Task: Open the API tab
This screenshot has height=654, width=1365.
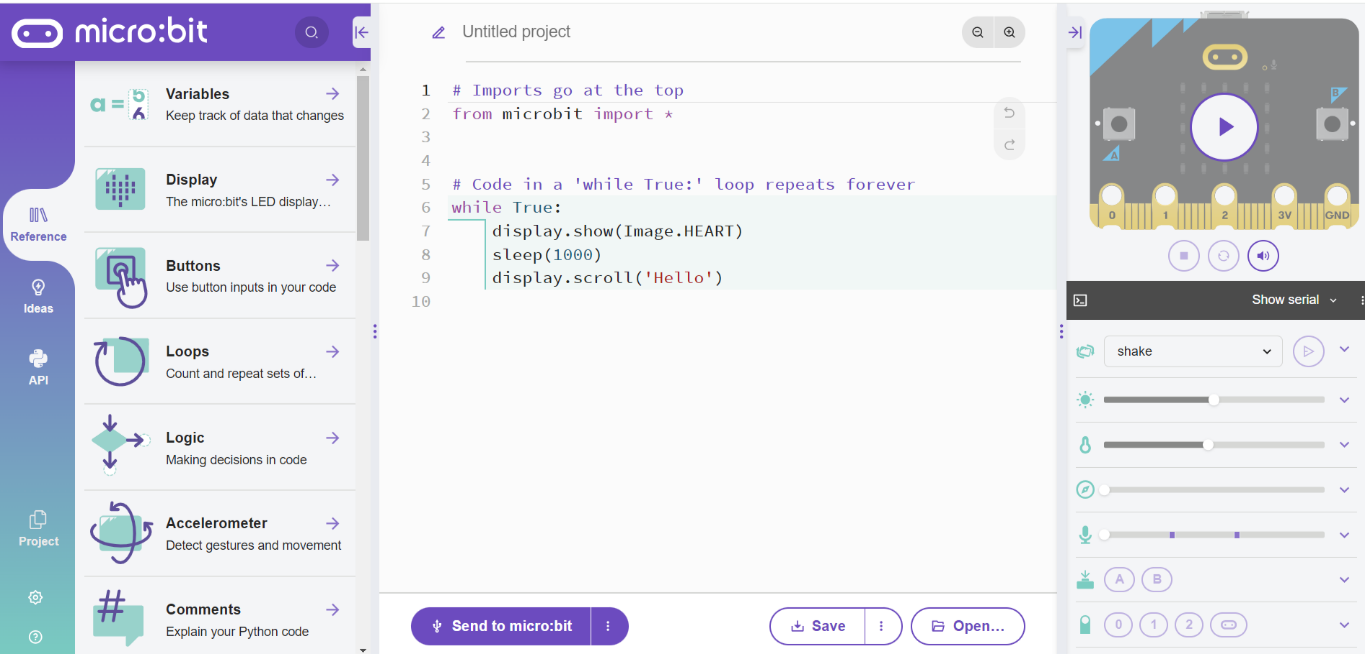Action: coord(38,368)
